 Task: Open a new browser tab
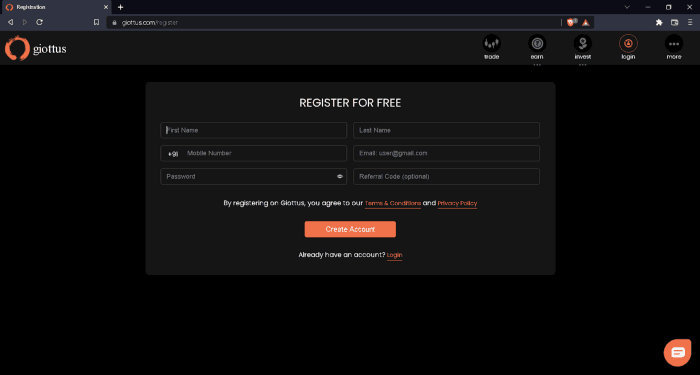click(x=121, y=7)
